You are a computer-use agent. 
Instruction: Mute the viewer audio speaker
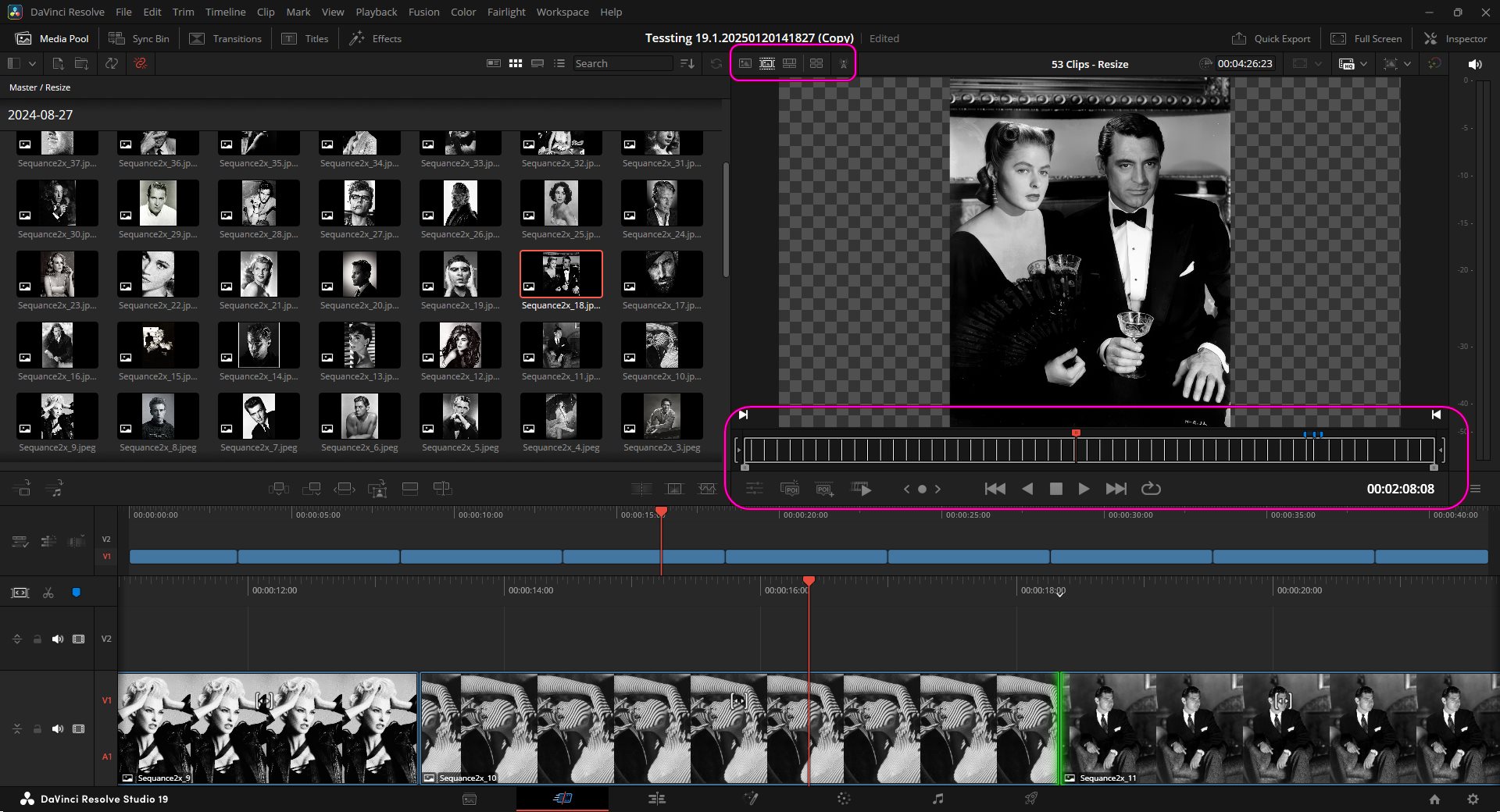click(x=1475, y=64)
